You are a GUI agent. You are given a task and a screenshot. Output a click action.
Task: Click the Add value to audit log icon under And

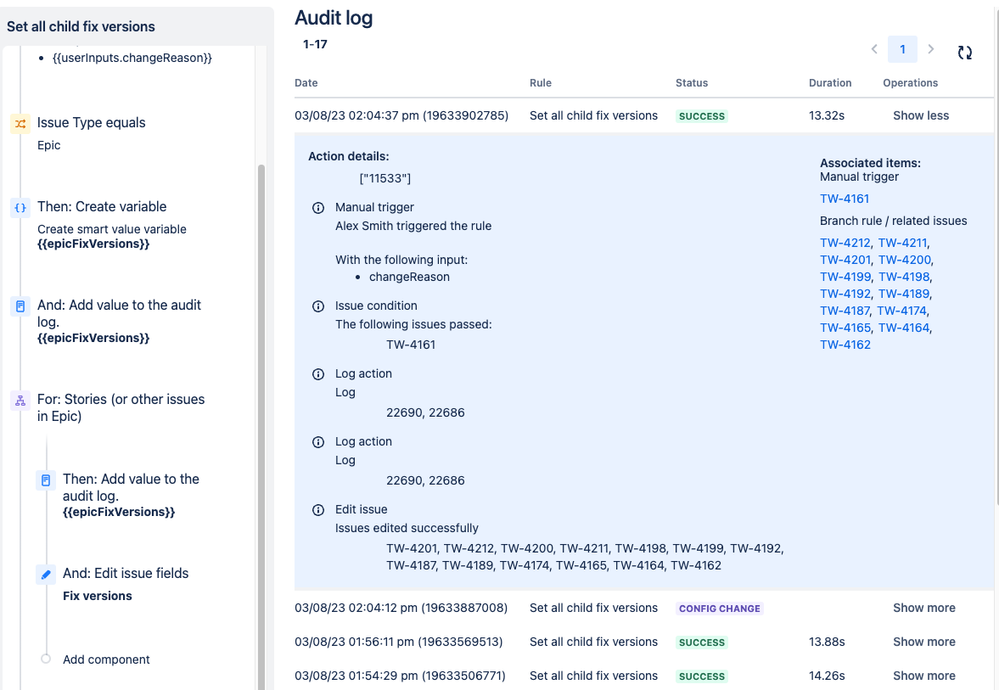pyautogui.click(x=20, y=306)
